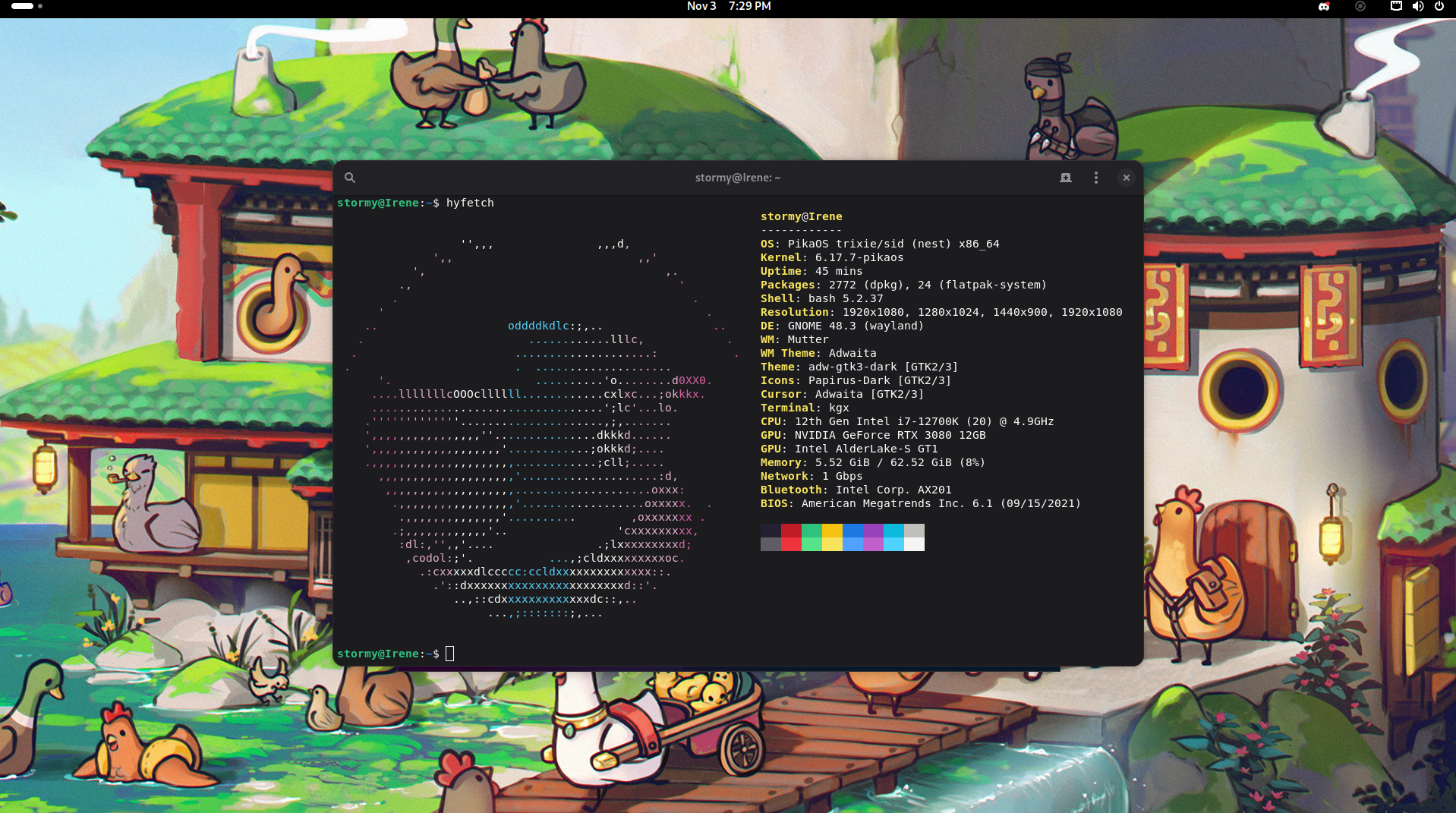
Task: Click the OS line showing PikaOS
Action: [x=880, y=244]
